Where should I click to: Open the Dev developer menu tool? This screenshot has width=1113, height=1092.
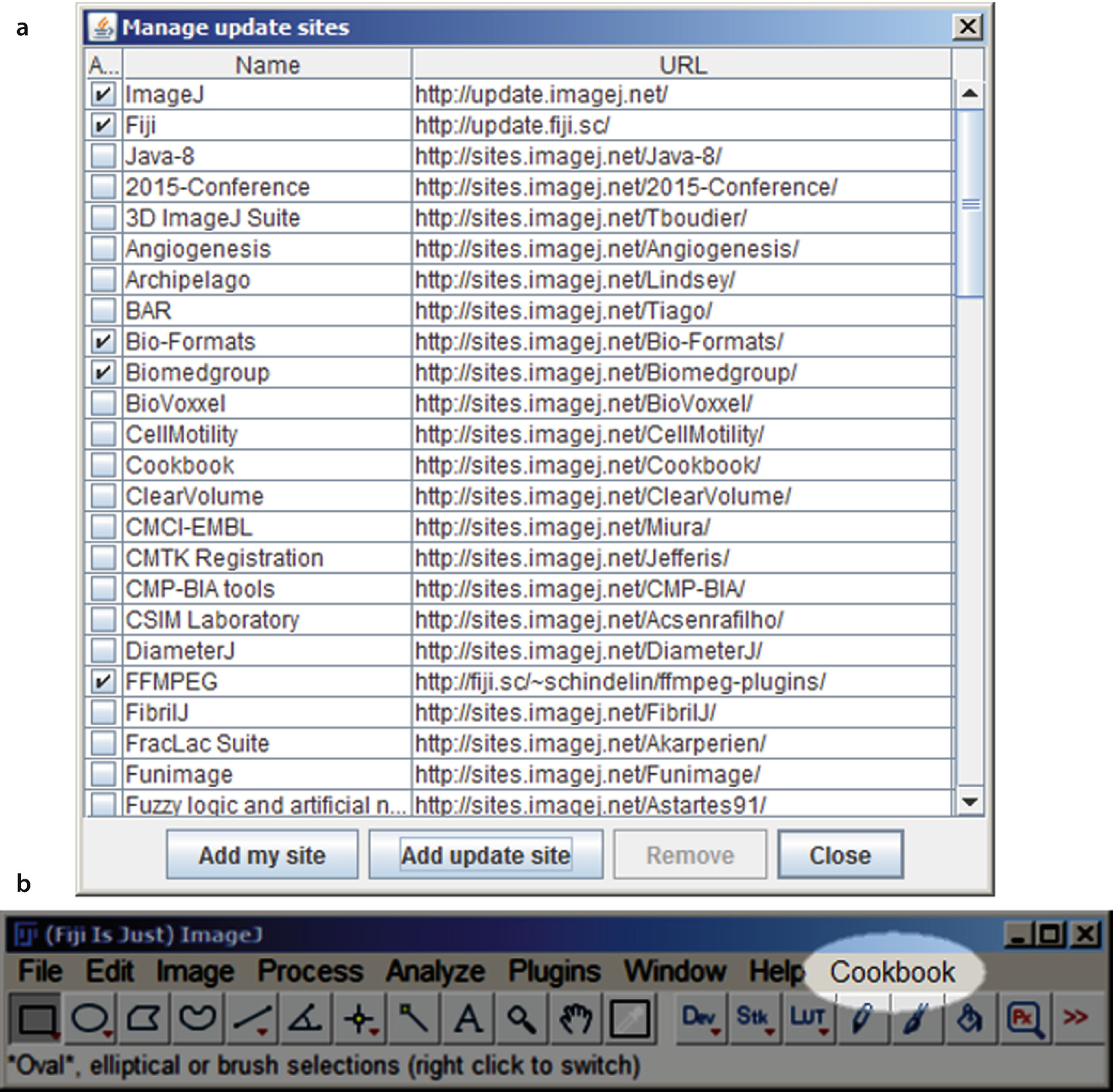700,1018
